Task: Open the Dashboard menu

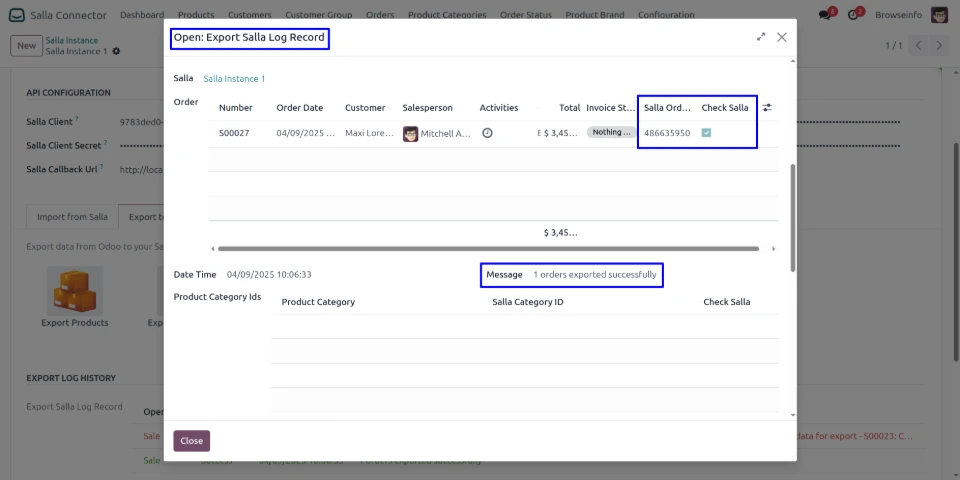Action: (x=142, y=15)
